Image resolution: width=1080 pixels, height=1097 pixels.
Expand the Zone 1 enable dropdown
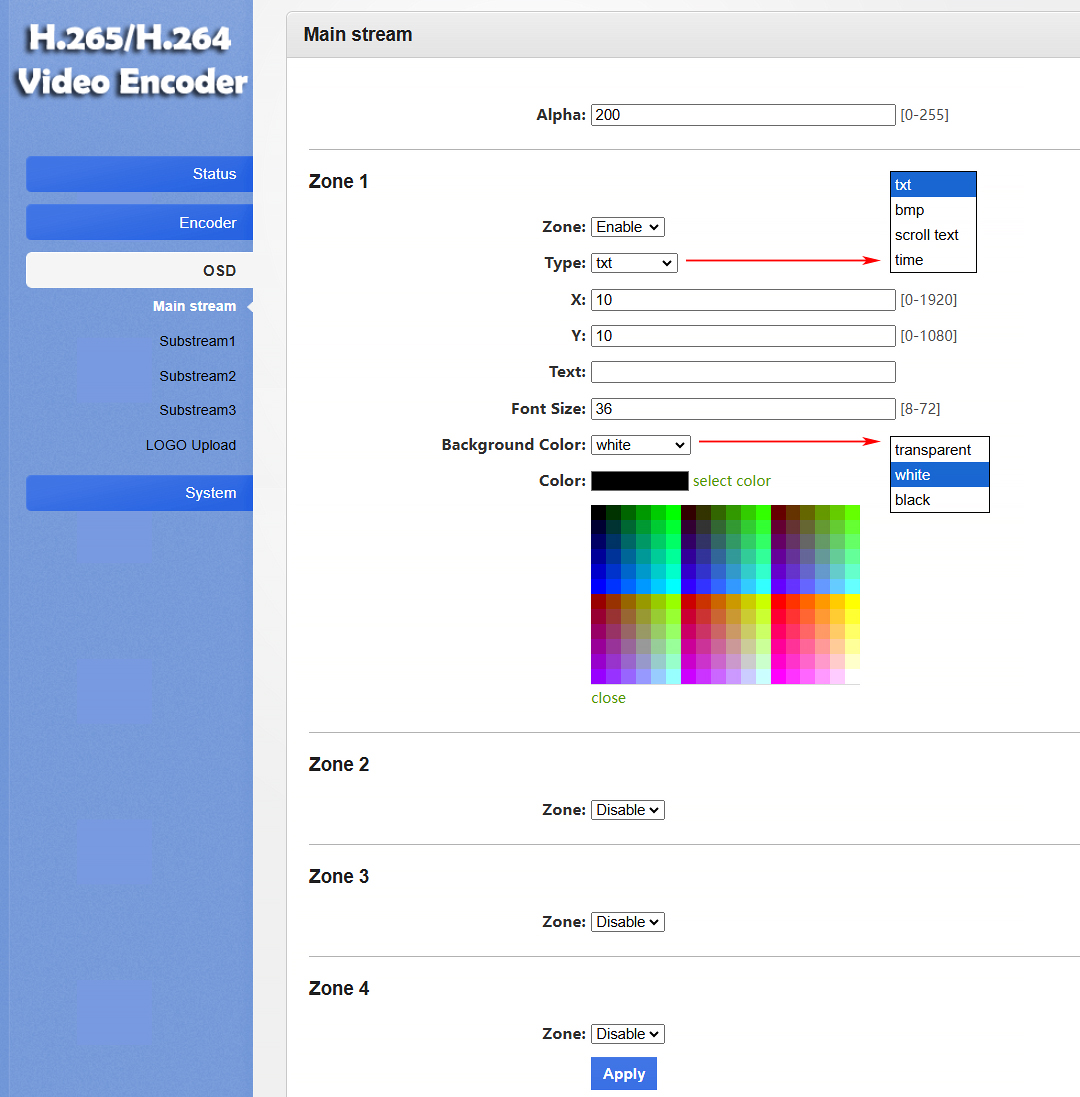[627, 227]
